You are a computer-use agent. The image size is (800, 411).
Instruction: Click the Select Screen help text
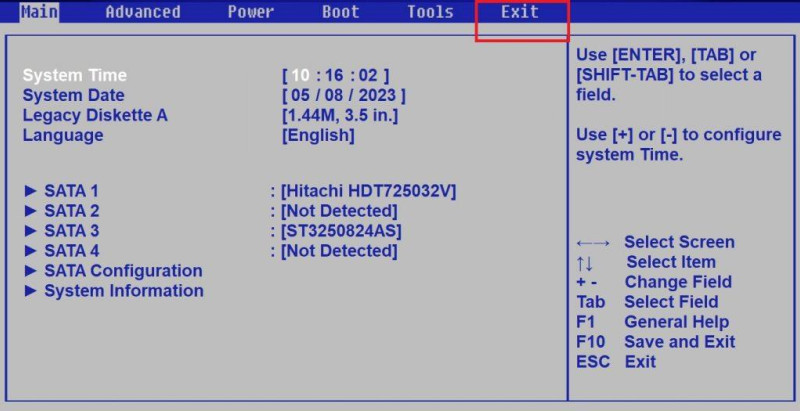click(680, 242)
